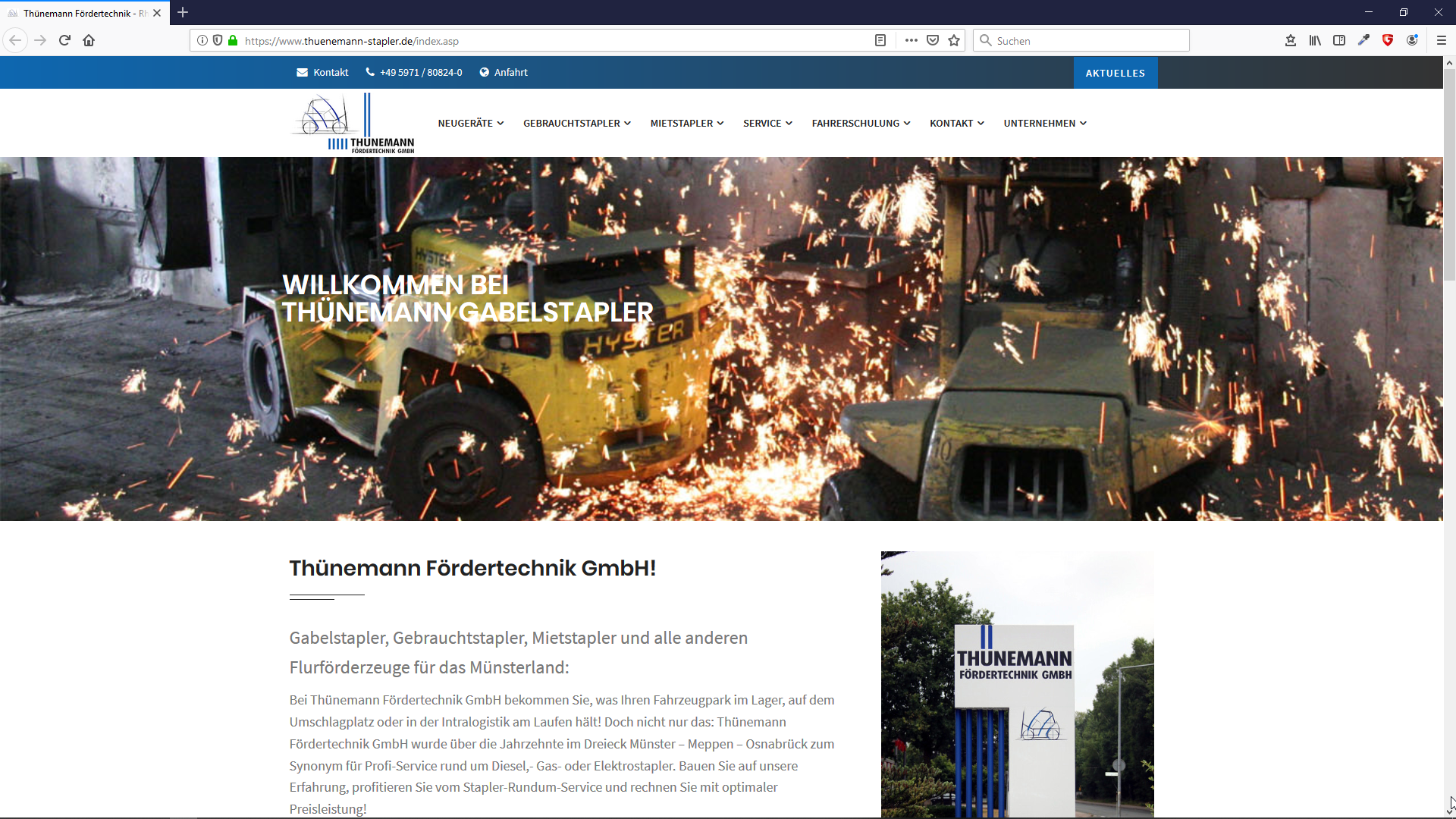
Task: Click scrollbar up arrow
Action: (1449, 63)
